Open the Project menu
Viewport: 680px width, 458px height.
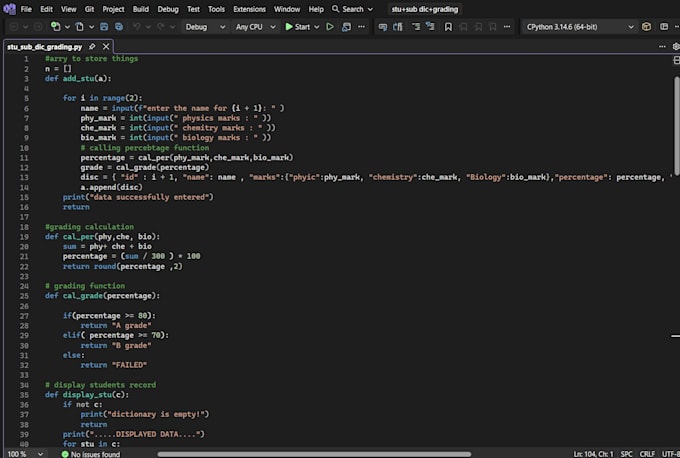coord(113,9)
